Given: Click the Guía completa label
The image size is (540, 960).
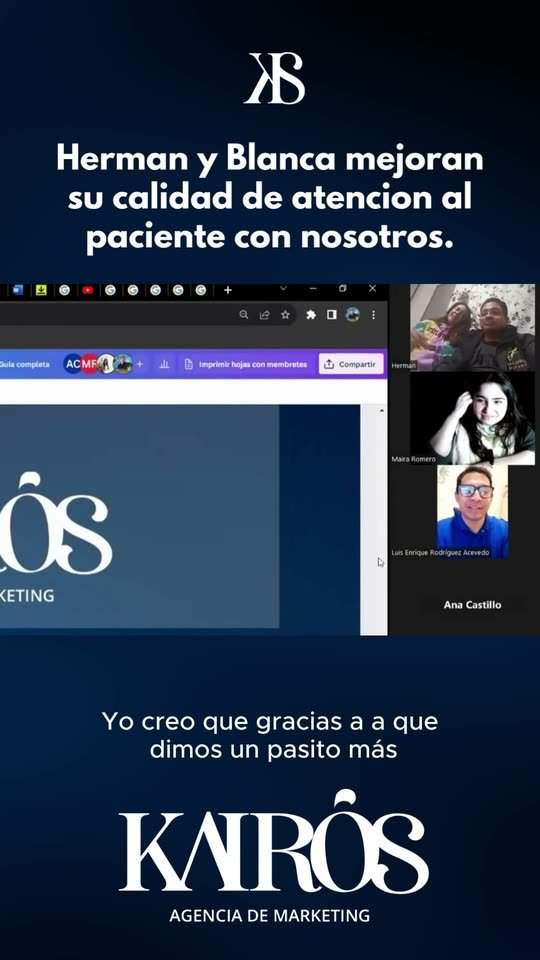Looking at the screenshot, I should pyautogui.click(x=25, y=364).
